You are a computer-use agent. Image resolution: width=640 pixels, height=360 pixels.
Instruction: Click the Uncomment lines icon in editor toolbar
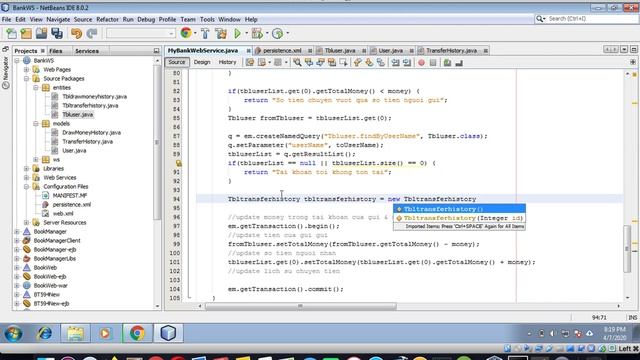[x=459, y=62]
